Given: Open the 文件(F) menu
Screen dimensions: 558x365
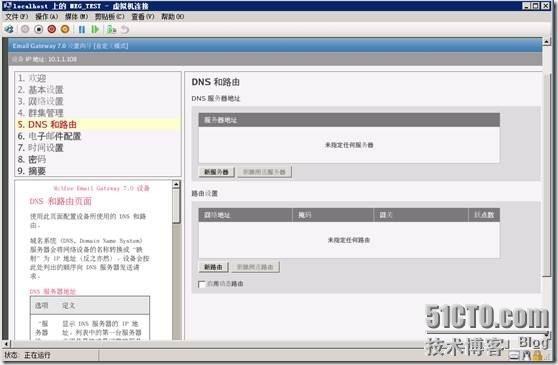Looking at the screenshot, I should pyautogui.click(x=16, y=17).
